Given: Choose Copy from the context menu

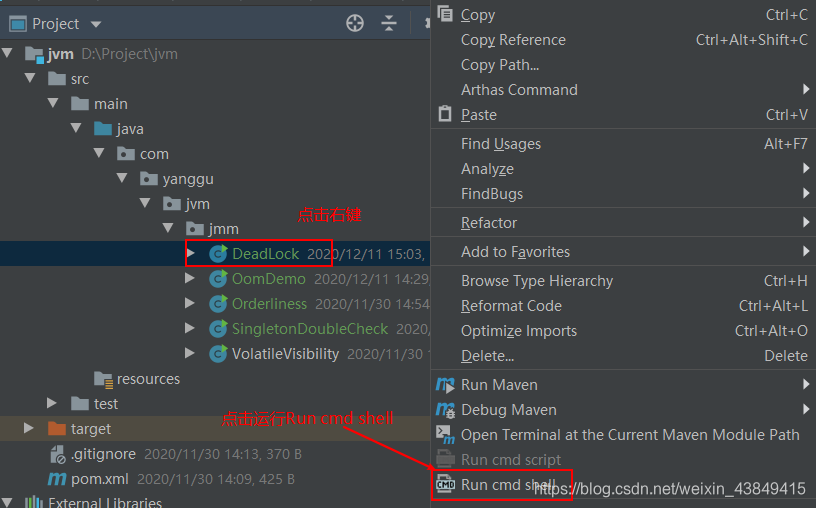Looking at the screenshot, I should pos(623,15).
